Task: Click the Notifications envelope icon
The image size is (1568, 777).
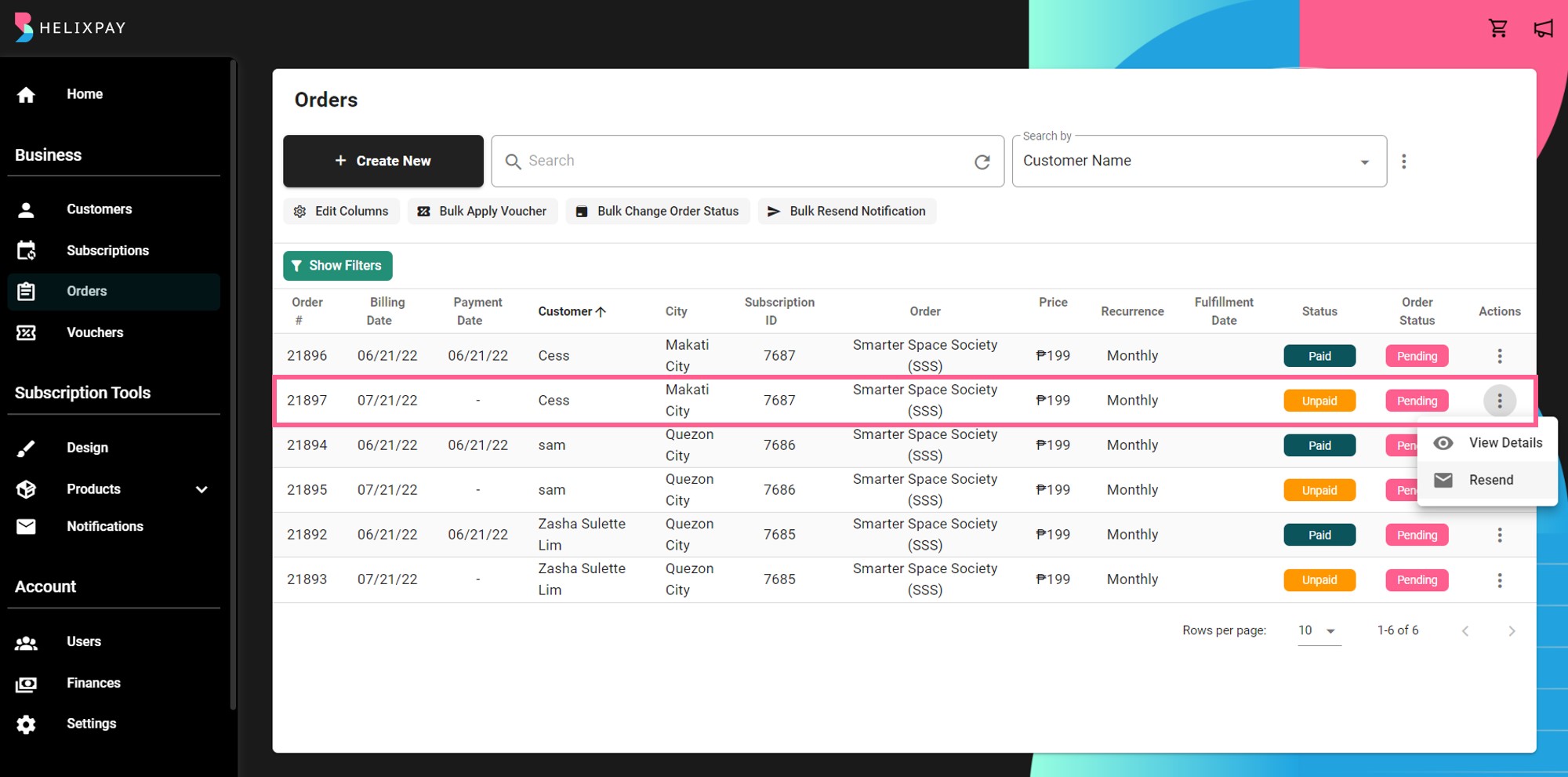Action: [x=26, y=526]
